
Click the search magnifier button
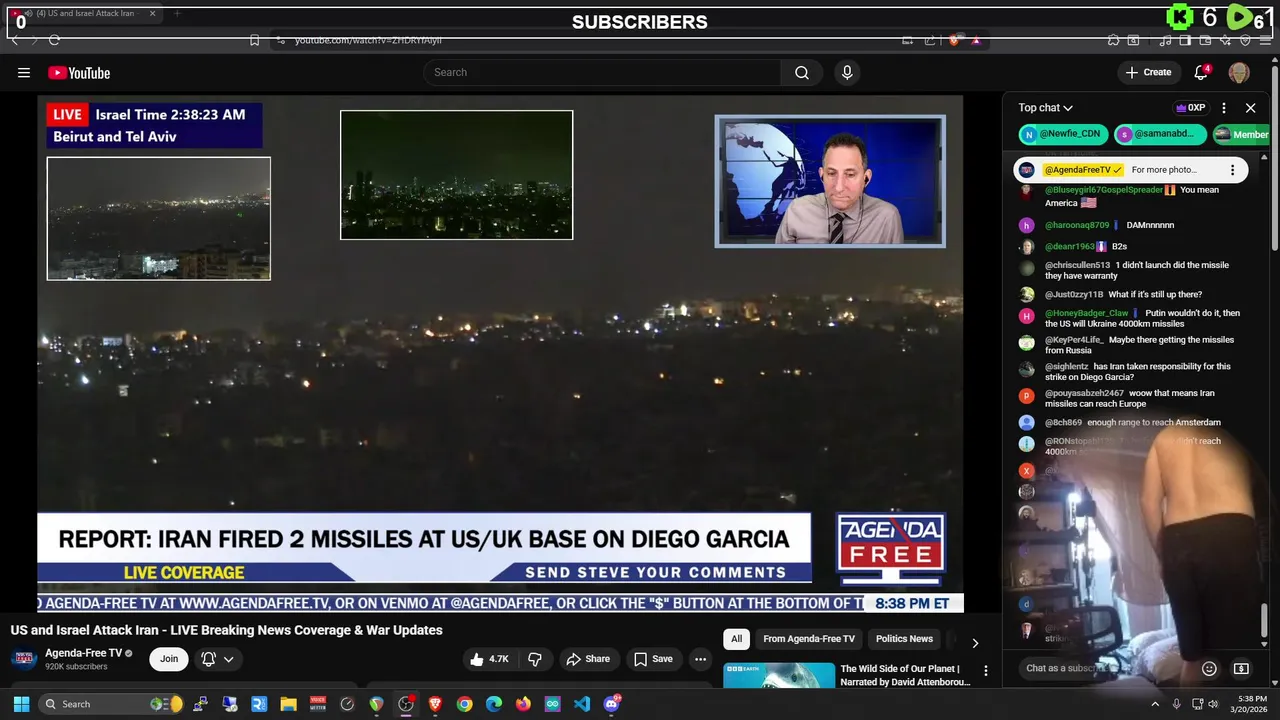click(802, 72)
